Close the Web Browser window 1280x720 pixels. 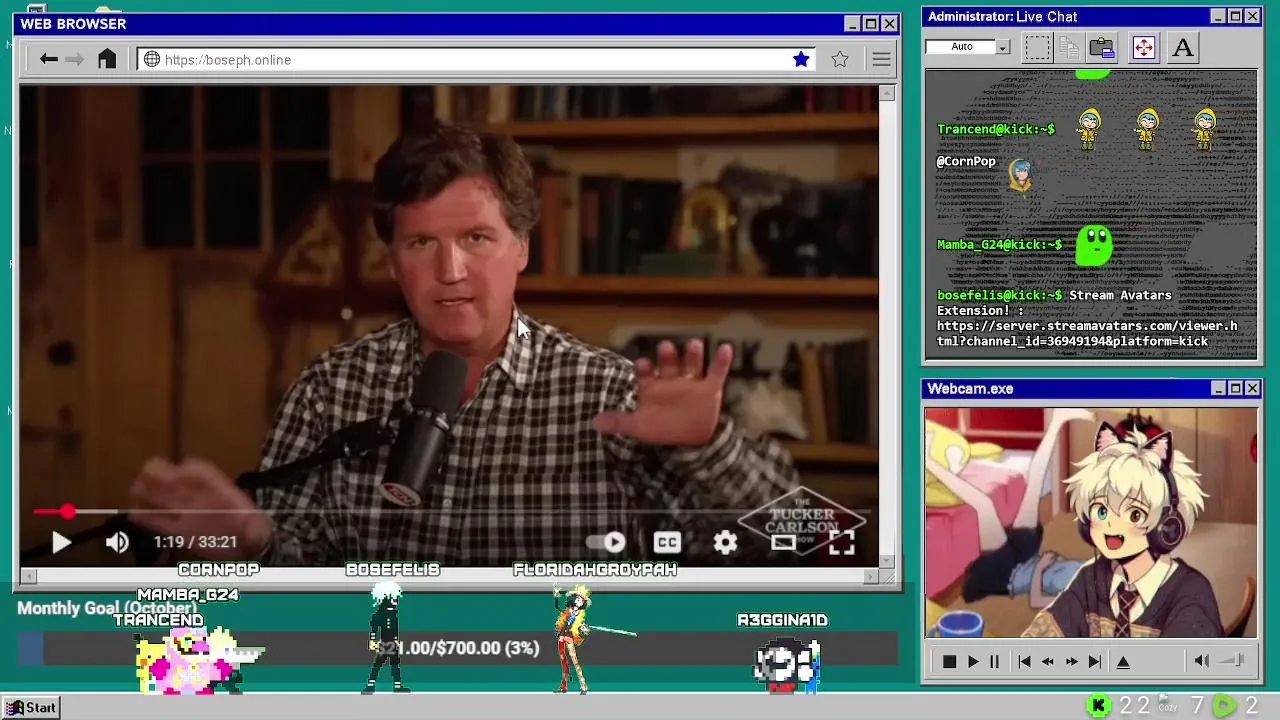(889, 24)
